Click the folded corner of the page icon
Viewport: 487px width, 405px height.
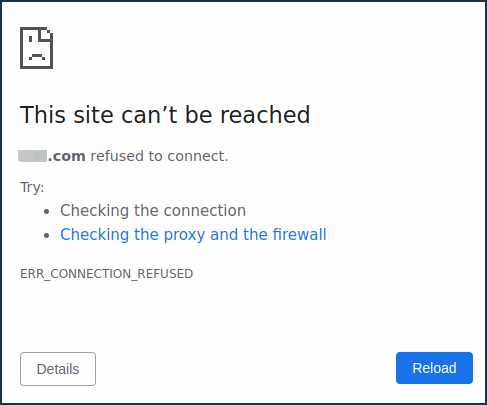coord(46,34)
